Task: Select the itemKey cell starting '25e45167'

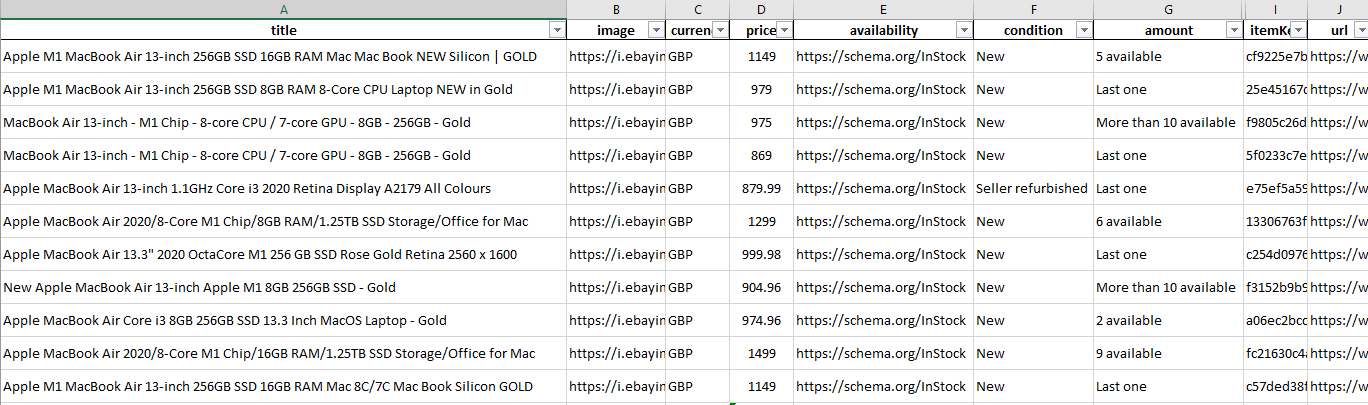Action: (x=1276, y=90)
